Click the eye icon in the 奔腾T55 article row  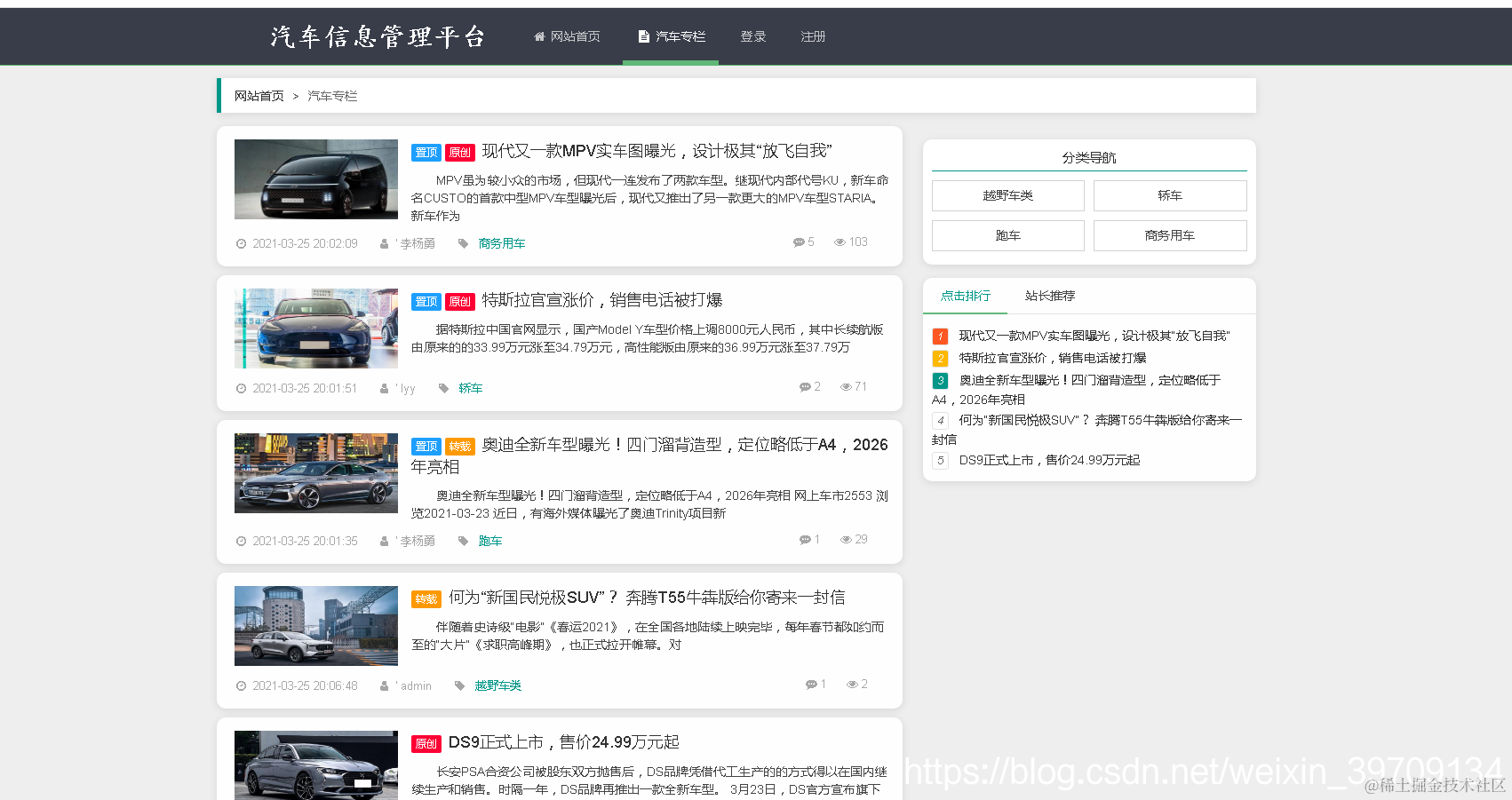tap(853, 684)
